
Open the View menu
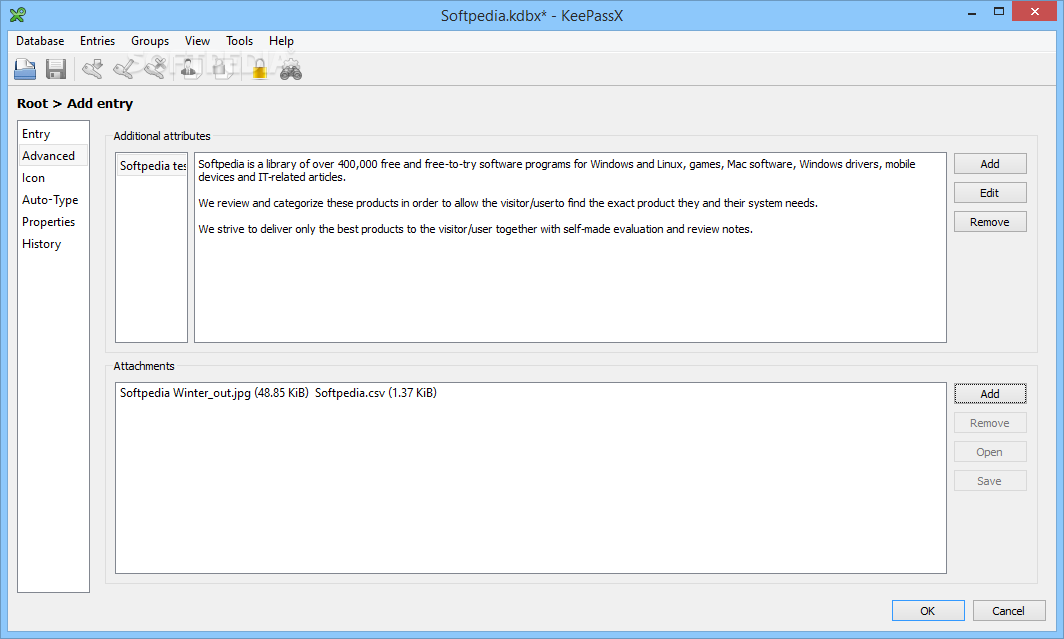tap(197, 41)
